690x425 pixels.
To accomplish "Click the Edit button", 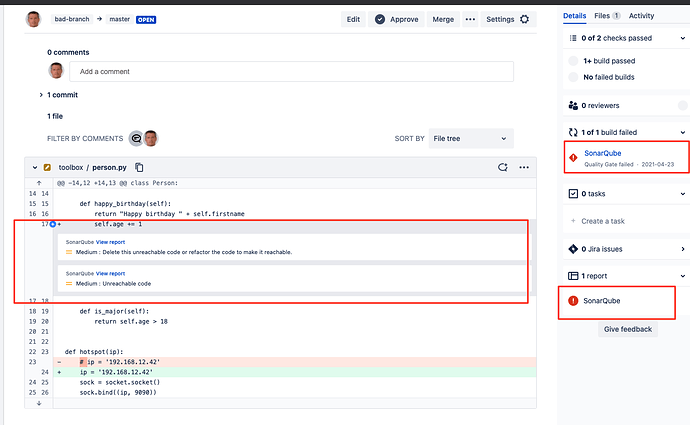I will pos(353,19).
